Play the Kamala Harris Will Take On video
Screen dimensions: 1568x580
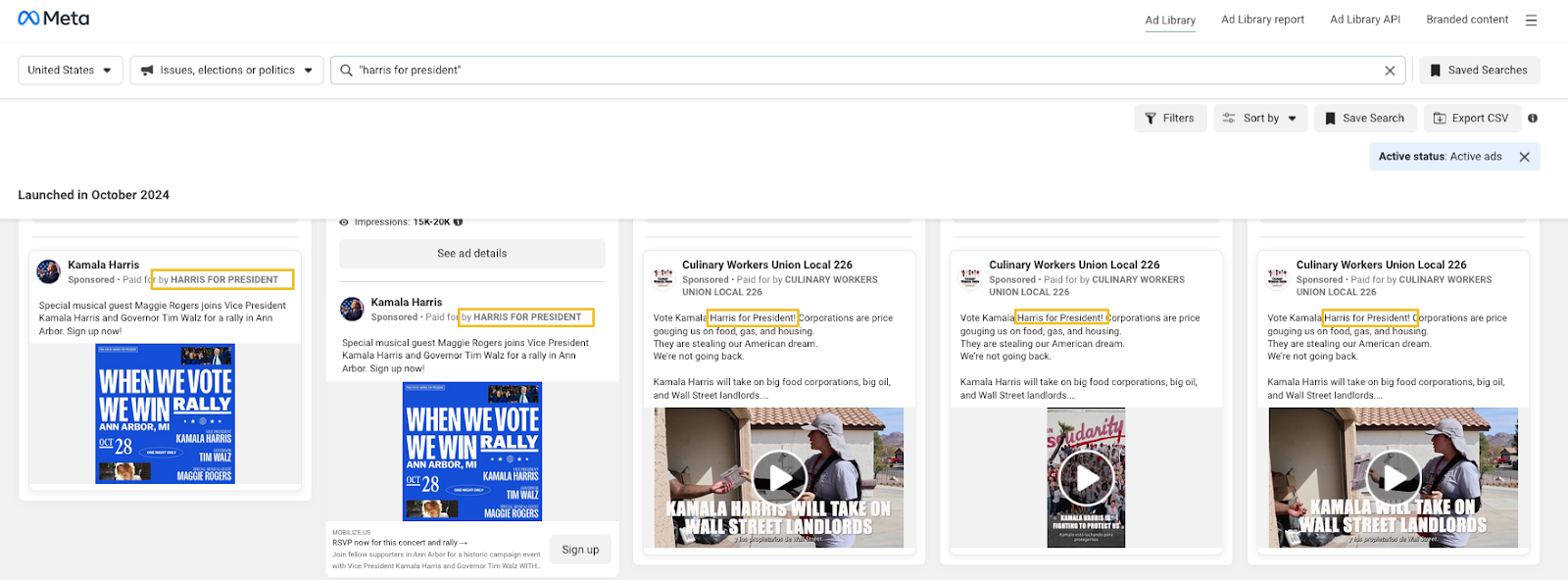780,477
